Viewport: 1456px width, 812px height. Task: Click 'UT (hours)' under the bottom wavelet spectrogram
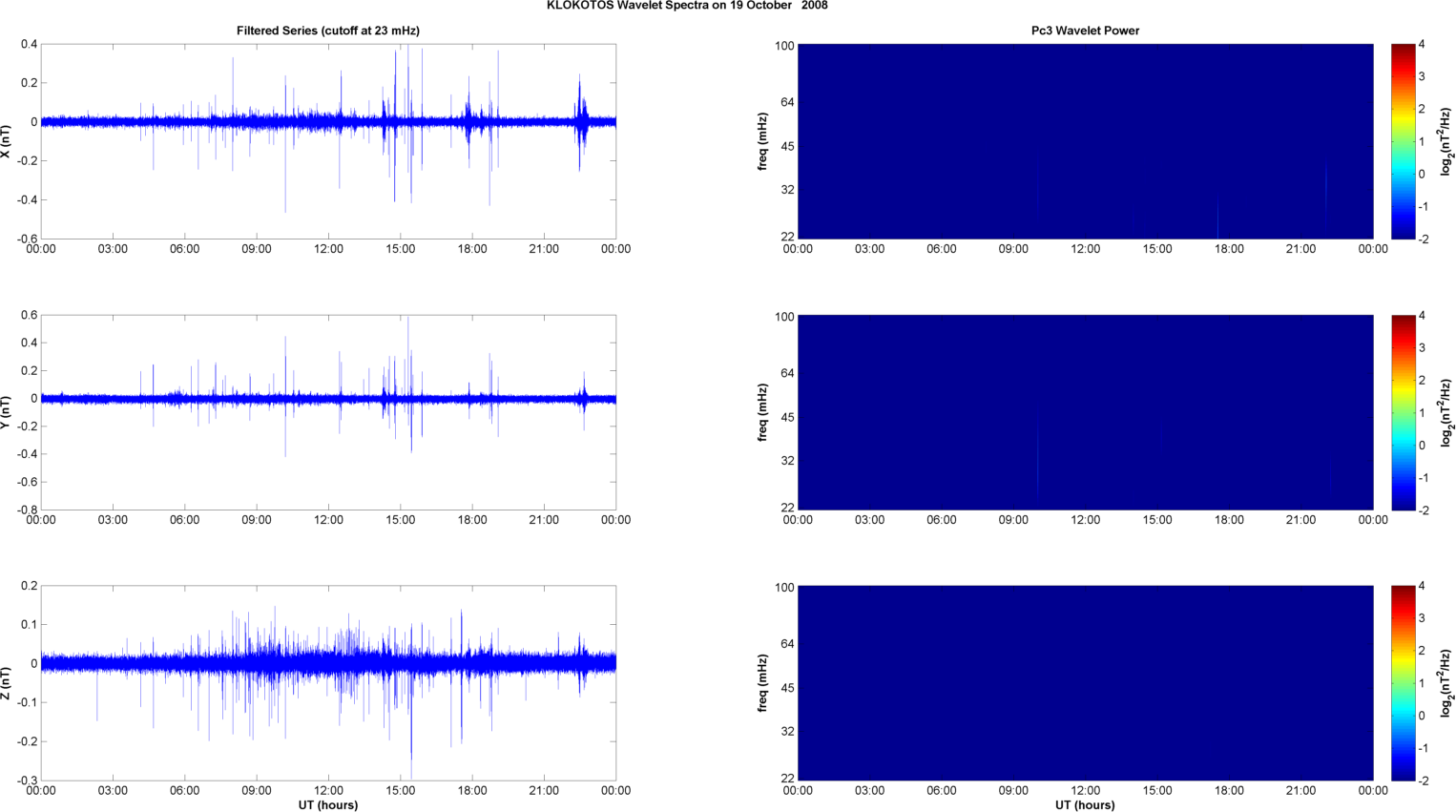click(x=1085, y=804)
